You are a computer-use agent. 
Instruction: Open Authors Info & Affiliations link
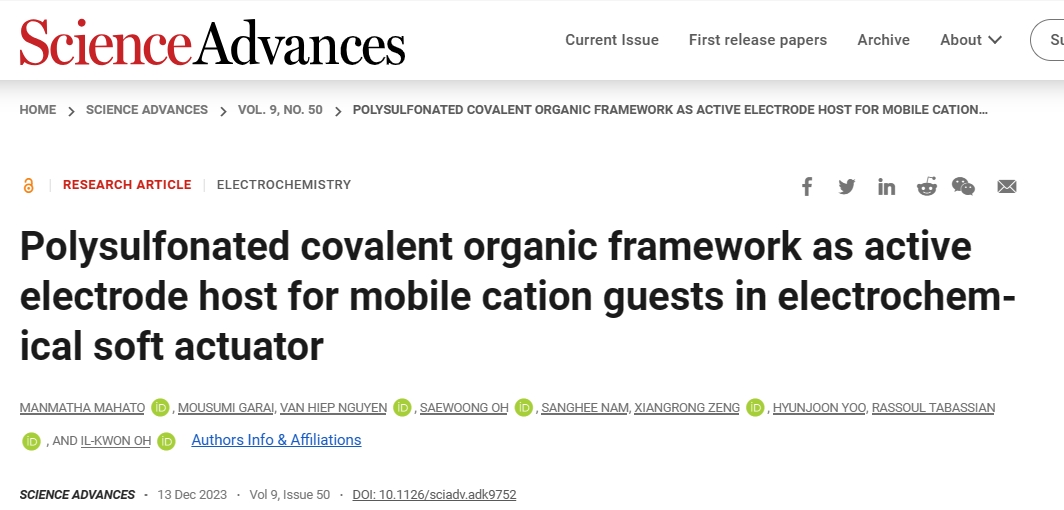pyautogui.click(x=276, y=440)
